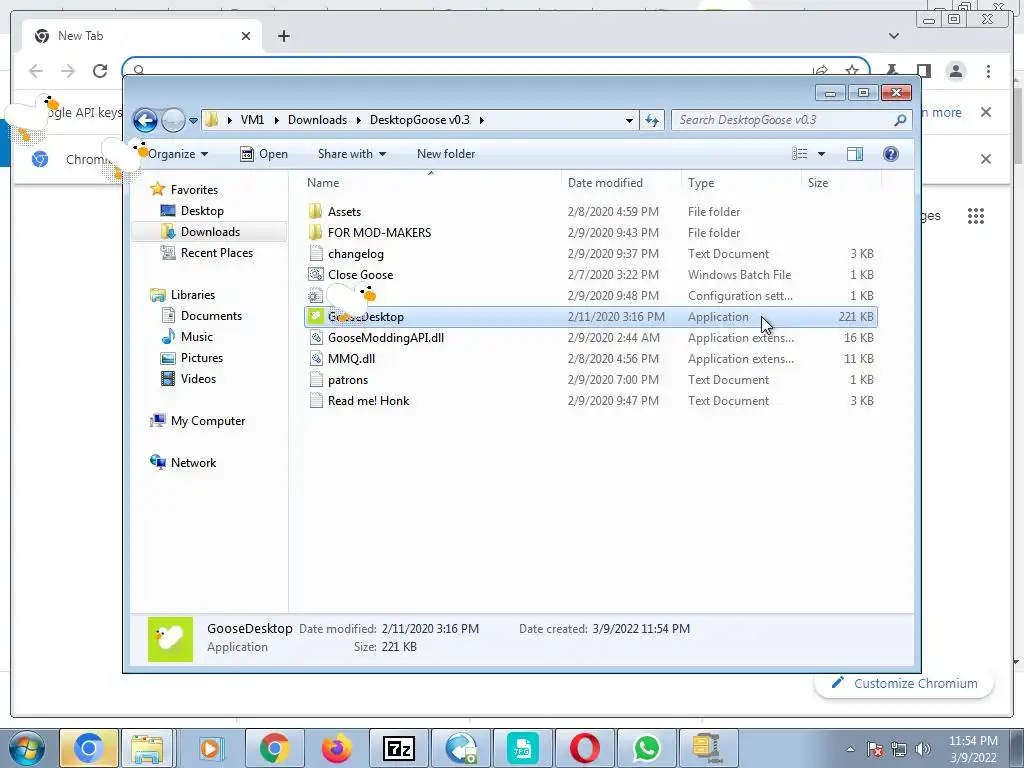
Task: Open Google Chrome from taskbar
Action: point(275,748)
